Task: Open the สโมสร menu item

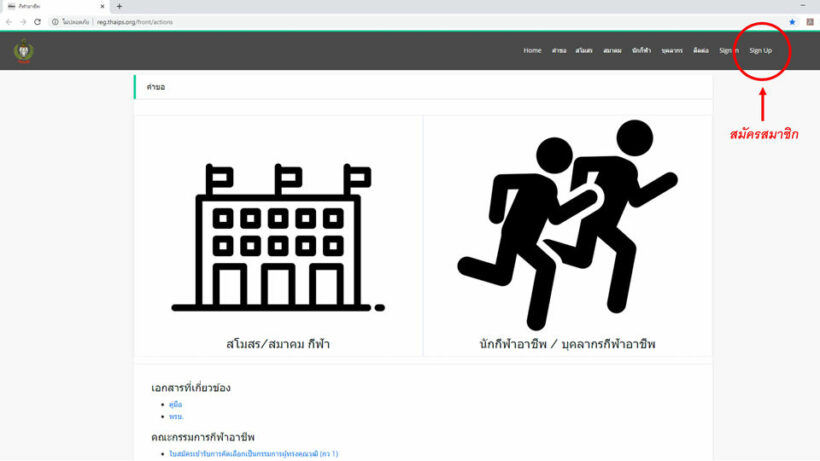Action: 584,50
